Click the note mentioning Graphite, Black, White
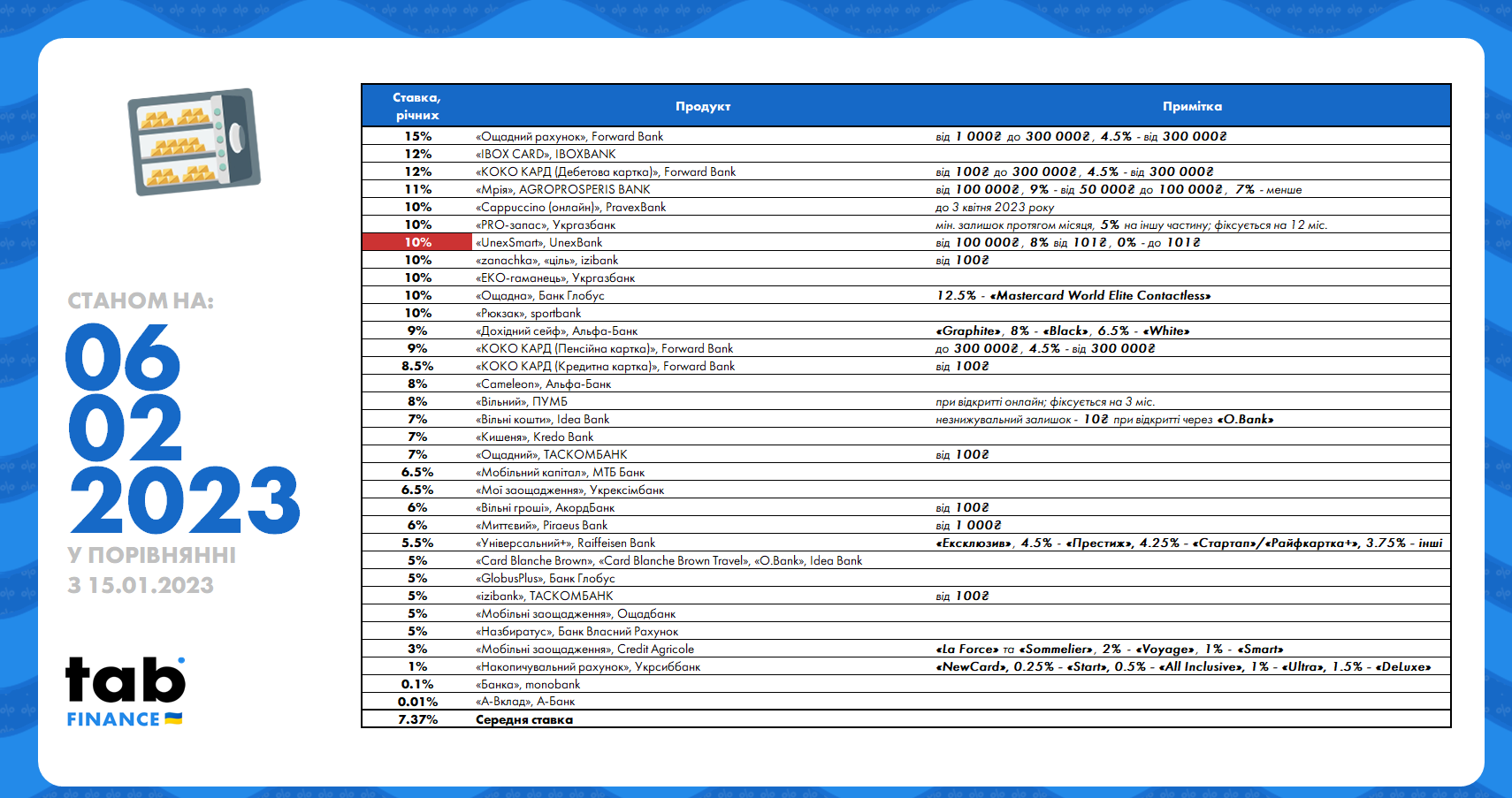The height and width of the screenshot is (798, 1512). click(x=1063, y=331)
